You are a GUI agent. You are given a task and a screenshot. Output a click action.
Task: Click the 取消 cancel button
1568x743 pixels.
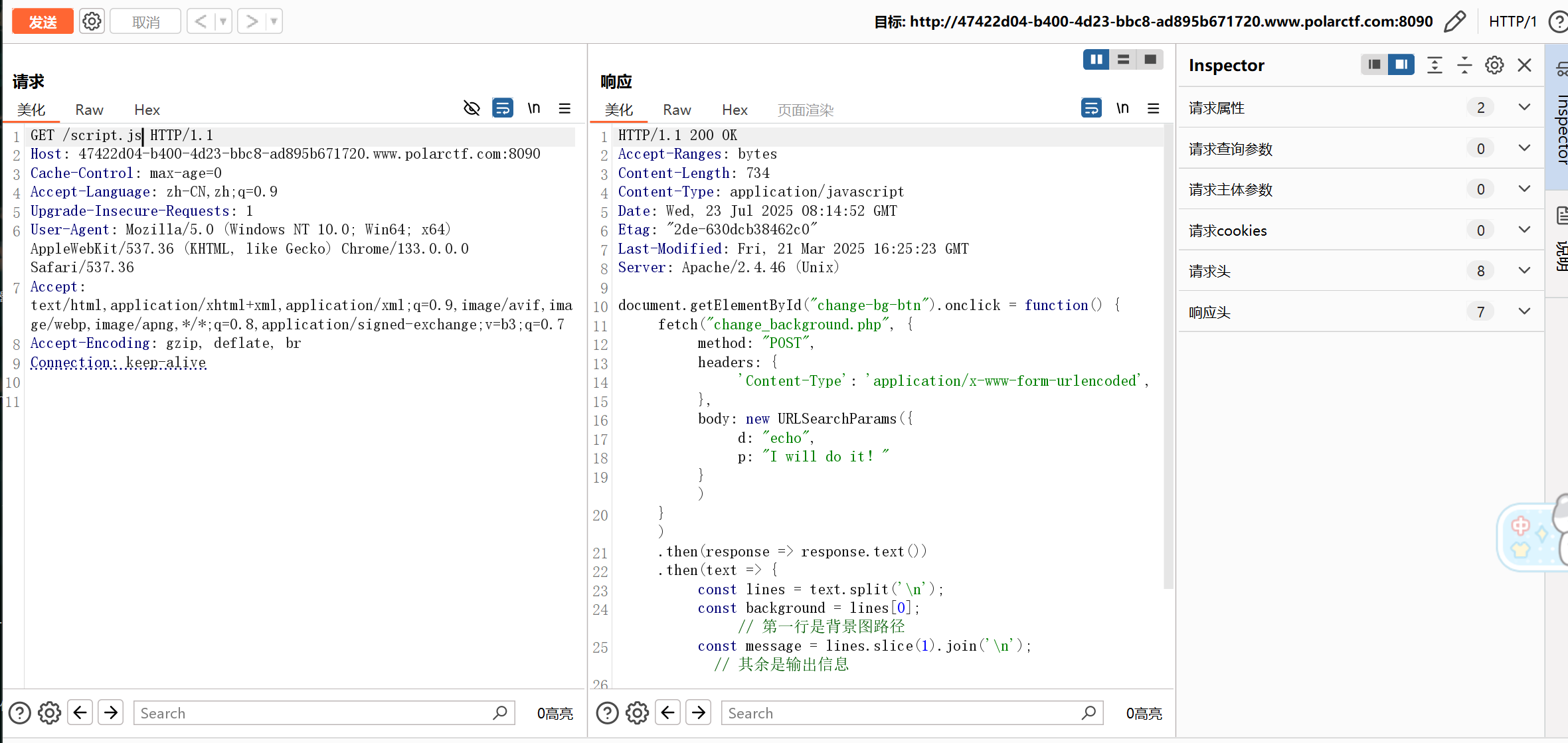(145, 22)
